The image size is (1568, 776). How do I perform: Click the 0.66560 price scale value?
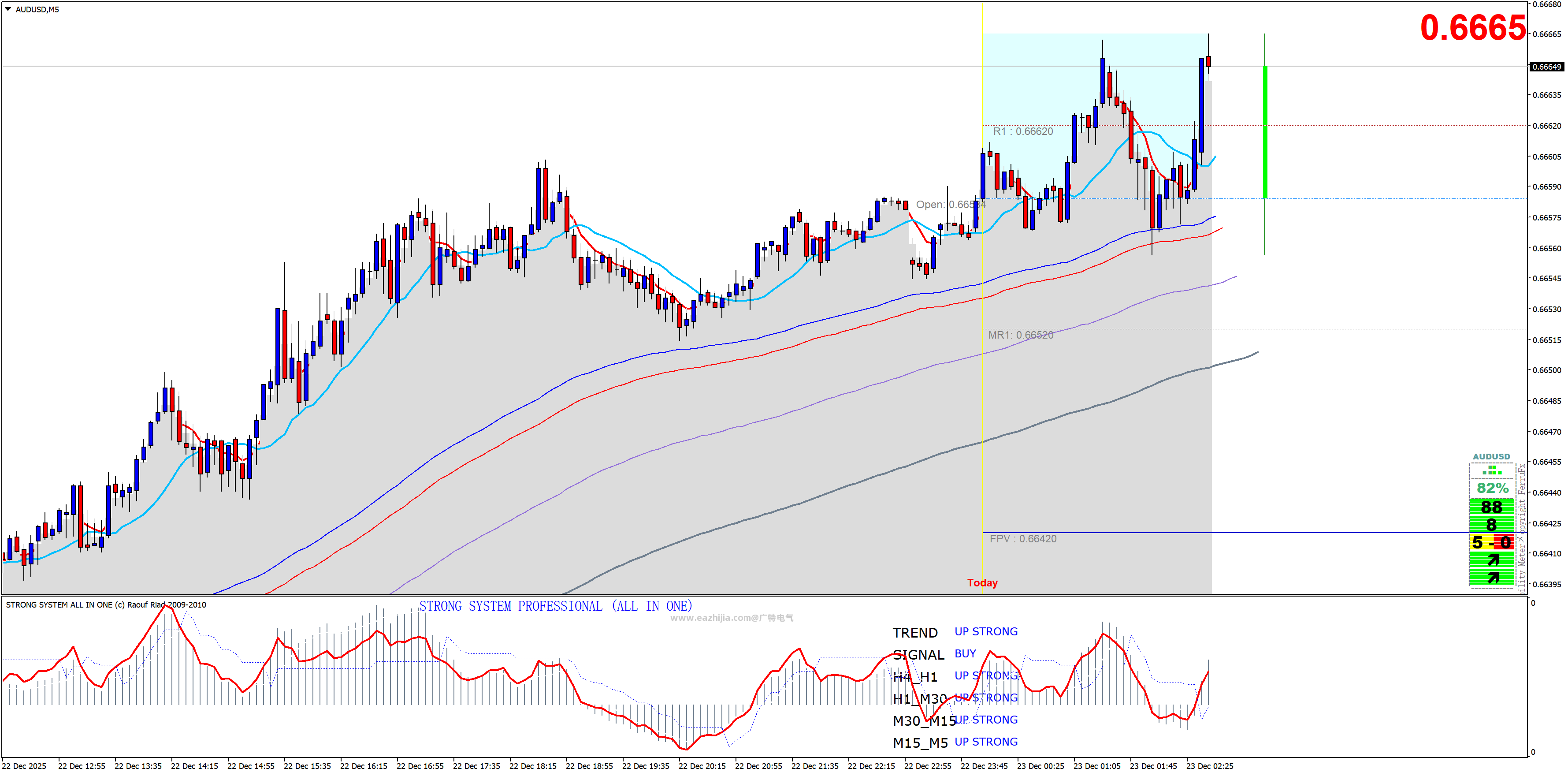1547,249
